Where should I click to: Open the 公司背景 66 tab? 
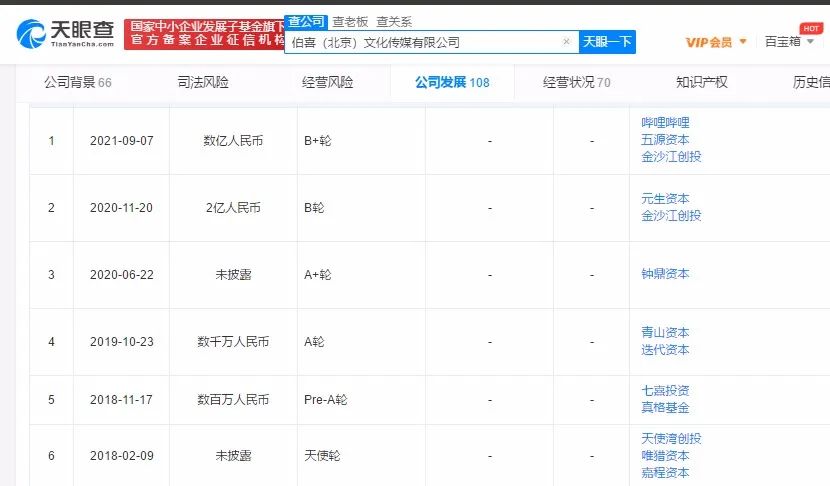point(78,82)
